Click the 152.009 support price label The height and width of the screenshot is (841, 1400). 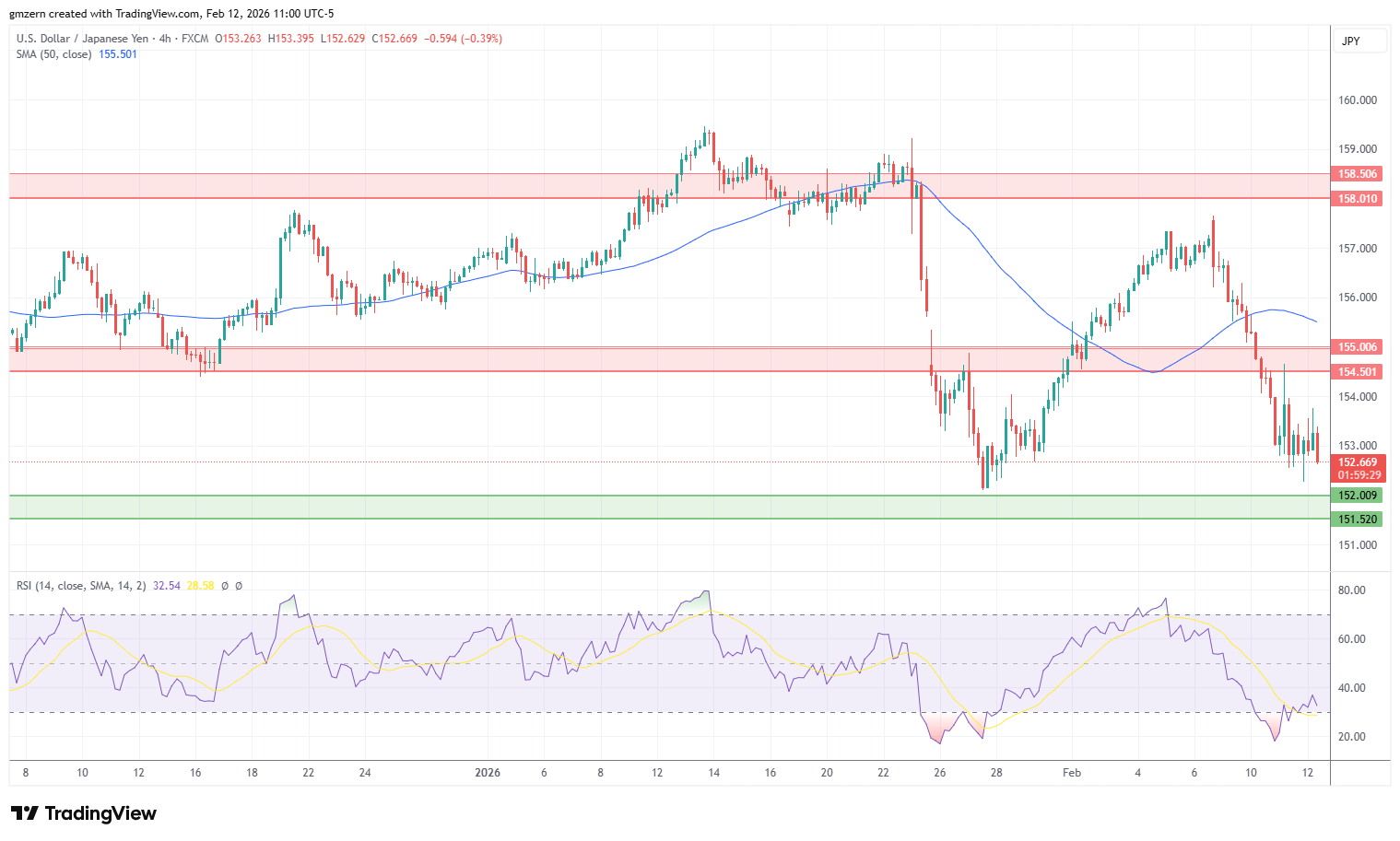[1358, 496]
